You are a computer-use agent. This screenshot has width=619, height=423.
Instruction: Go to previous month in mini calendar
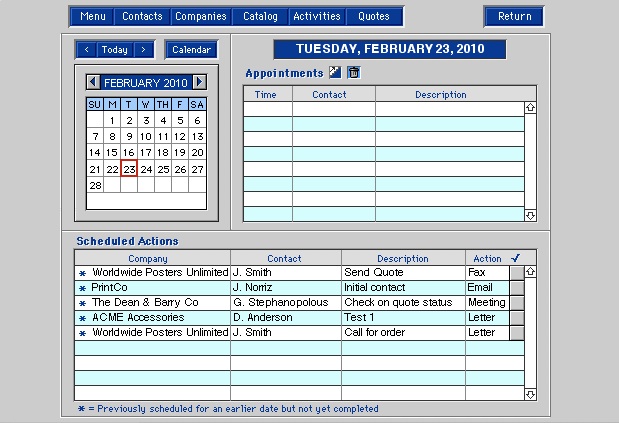pyautogui.click(x=93, y=82)
